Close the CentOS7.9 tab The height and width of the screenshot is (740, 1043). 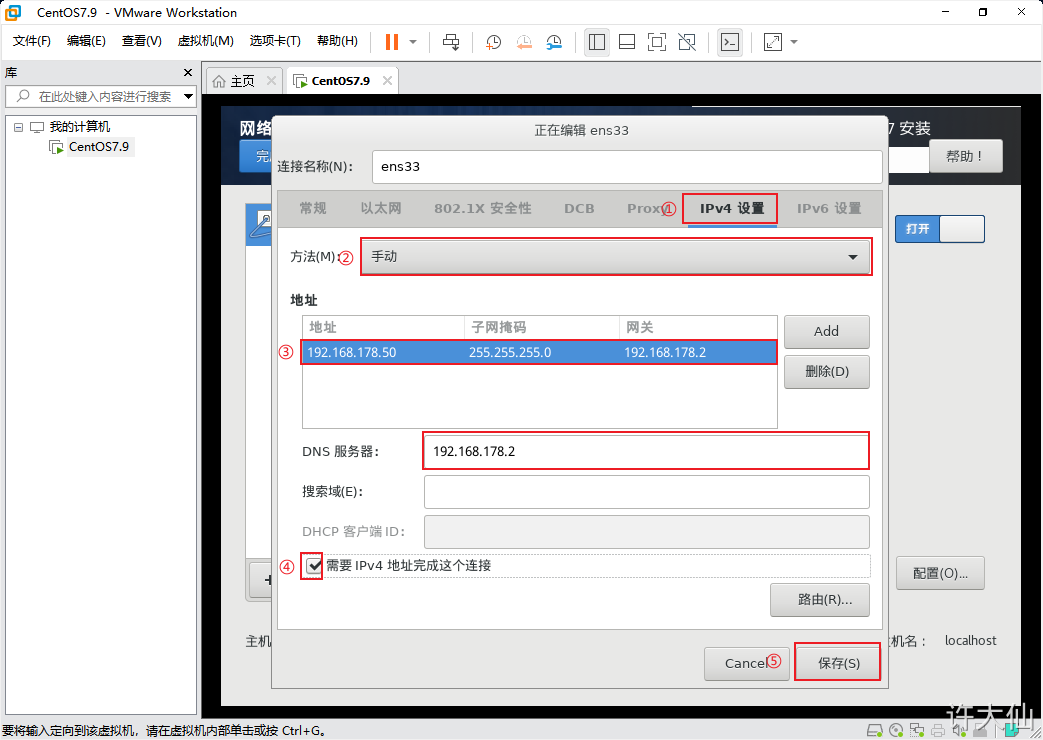click(387, 81)
